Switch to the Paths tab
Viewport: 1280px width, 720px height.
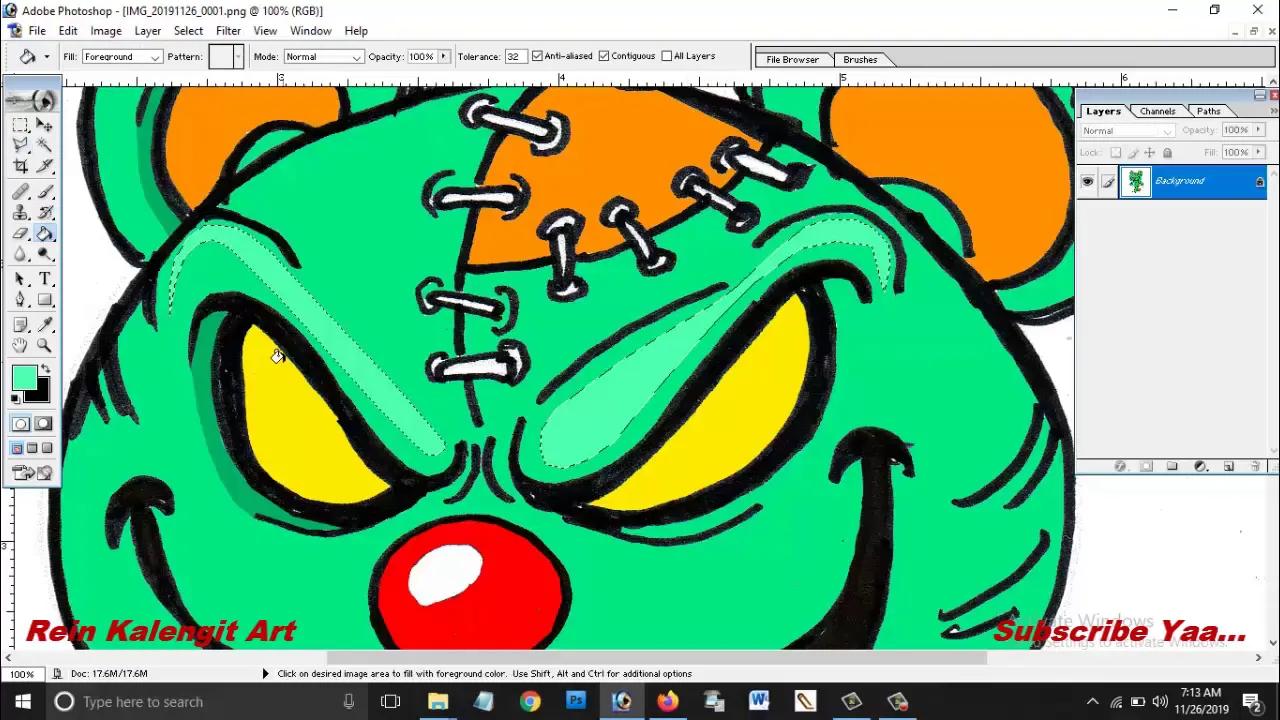coord(1208,111)
